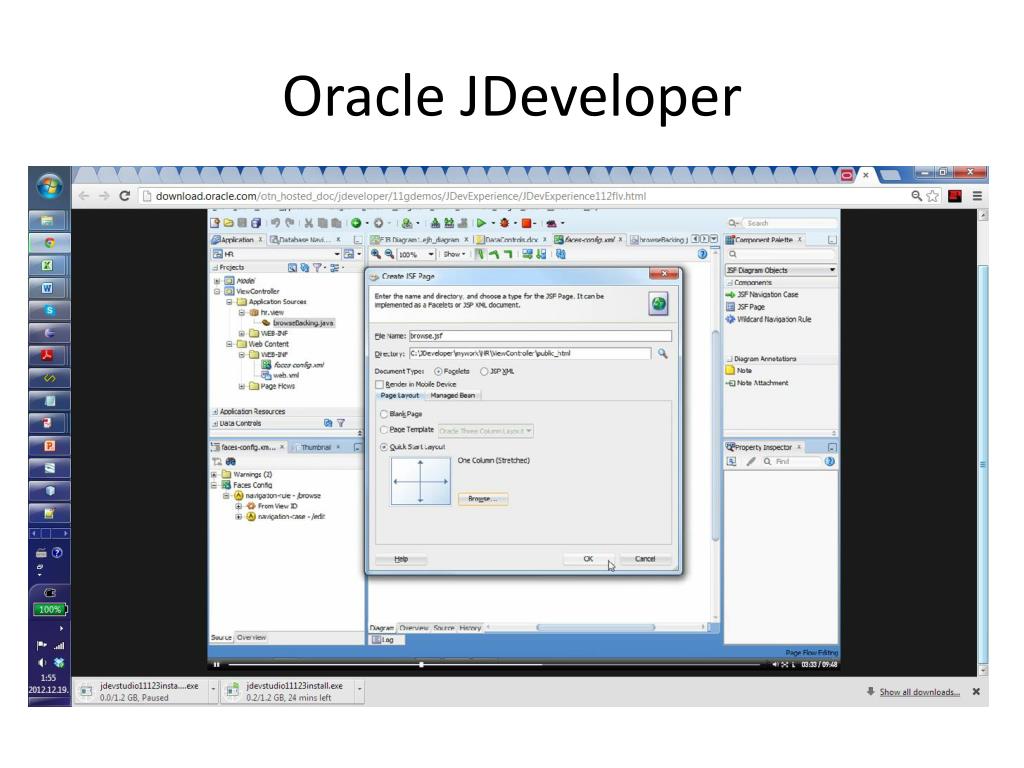The width and height of the screenshot is (1024, 768).
Task: Switch to the History tab under diagram
Action: pos(470,628)
